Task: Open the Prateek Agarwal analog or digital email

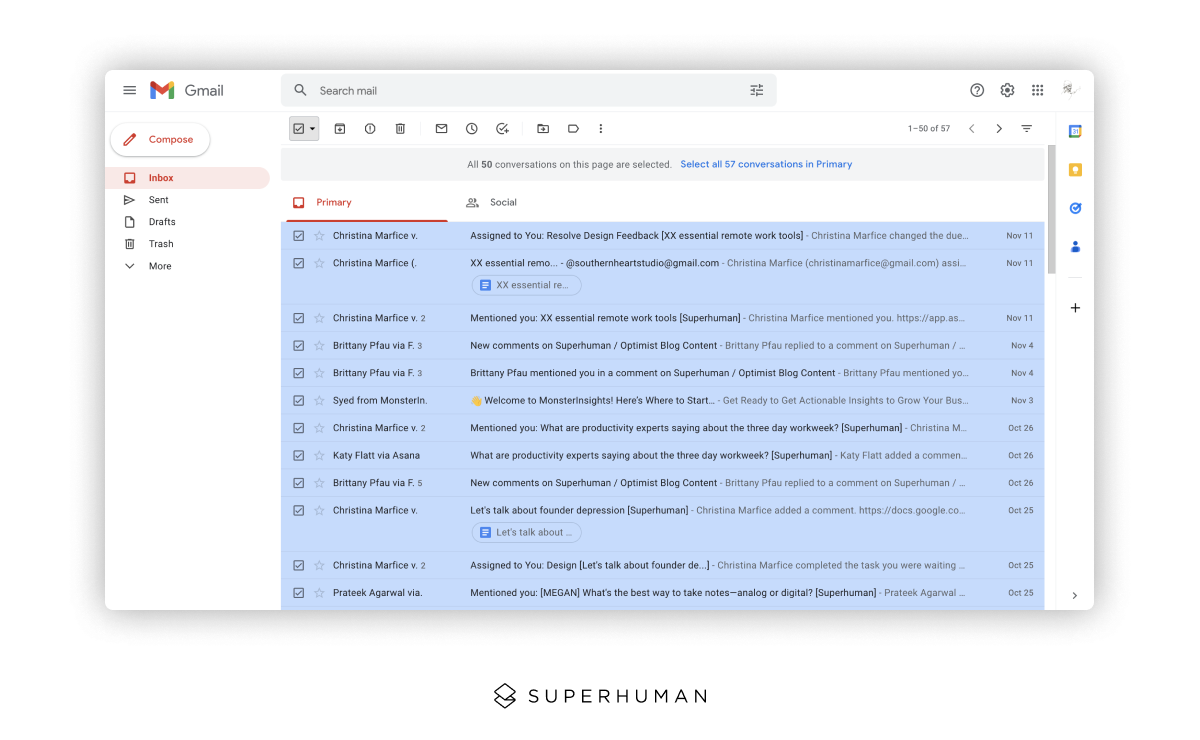Action: pyautogui.click(x=662, y=593)
